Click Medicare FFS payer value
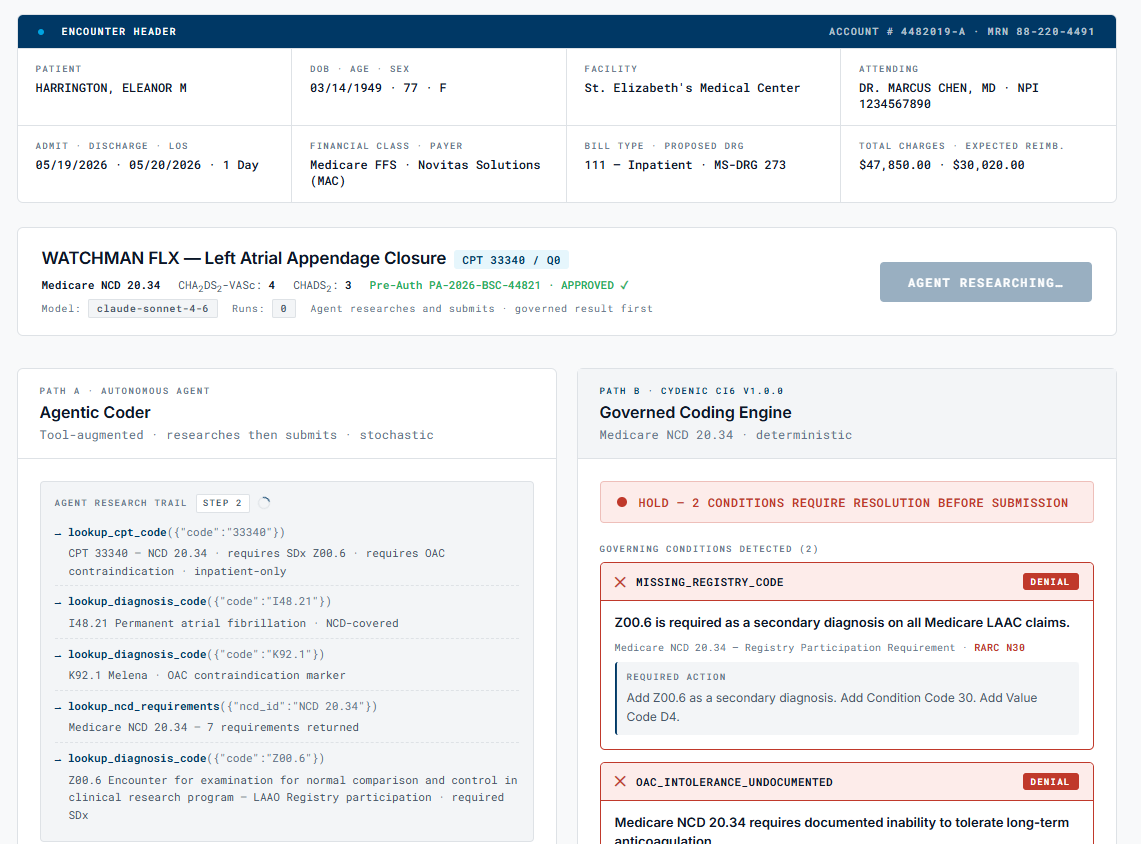The image size is (1141, 844). 353,165
